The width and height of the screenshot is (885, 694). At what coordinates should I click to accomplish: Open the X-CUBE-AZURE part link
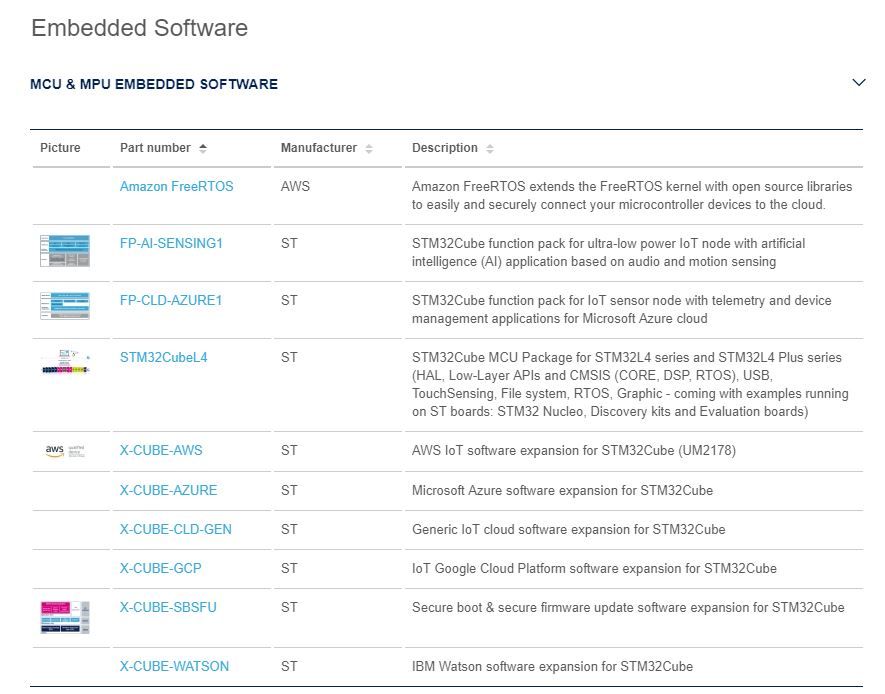tap(168, 490)
